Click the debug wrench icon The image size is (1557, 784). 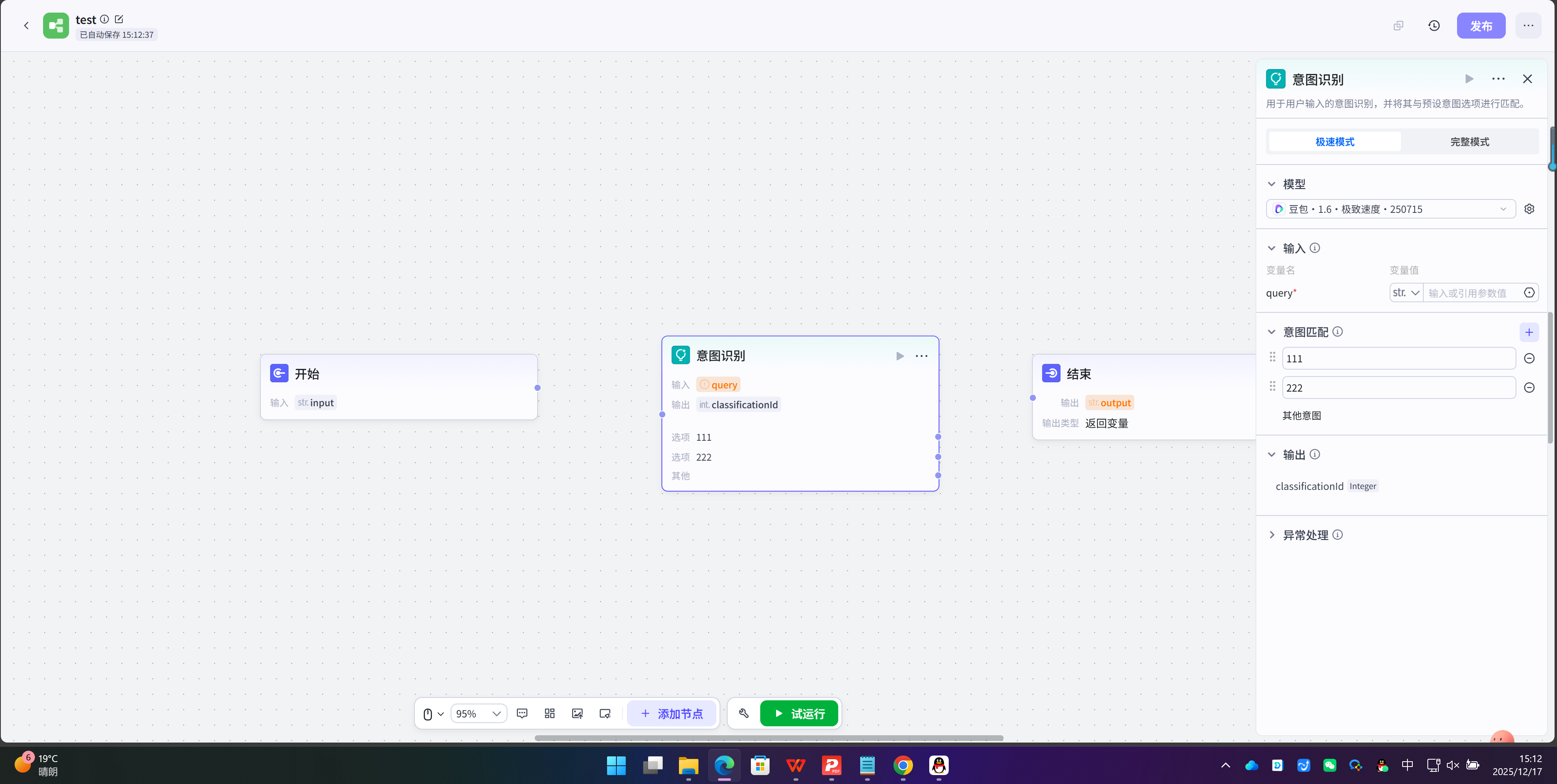tap(744, 714)
